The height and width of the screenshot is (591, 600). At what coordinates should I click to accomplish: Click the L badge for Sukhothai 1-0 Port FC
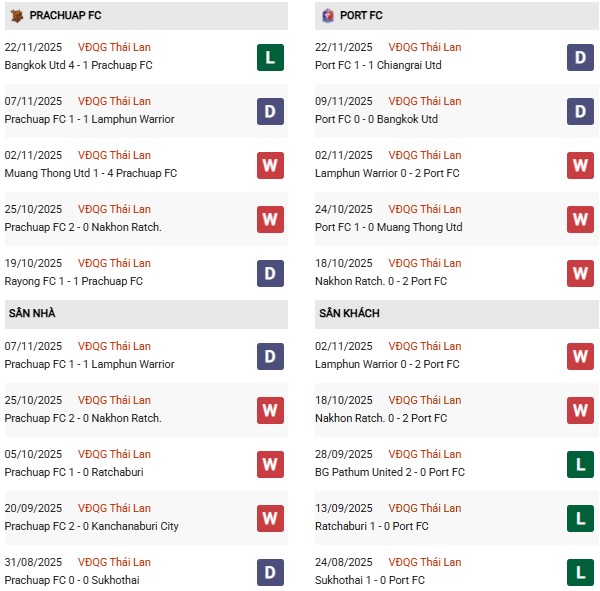coord(580,572)
